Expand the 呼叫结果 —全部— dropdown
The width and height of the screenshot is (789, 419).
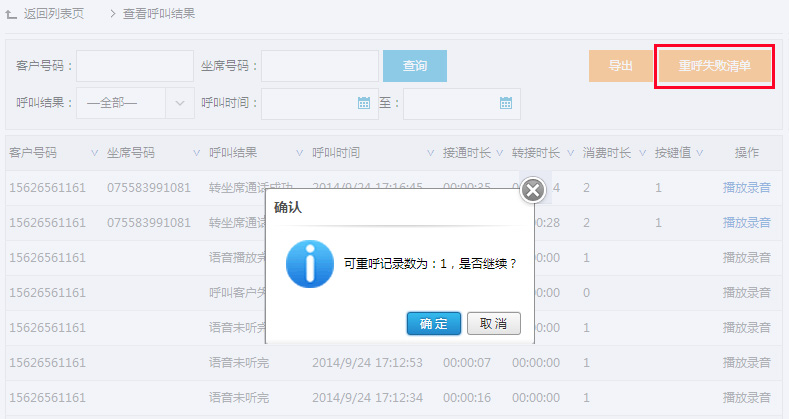pos(179,102)
